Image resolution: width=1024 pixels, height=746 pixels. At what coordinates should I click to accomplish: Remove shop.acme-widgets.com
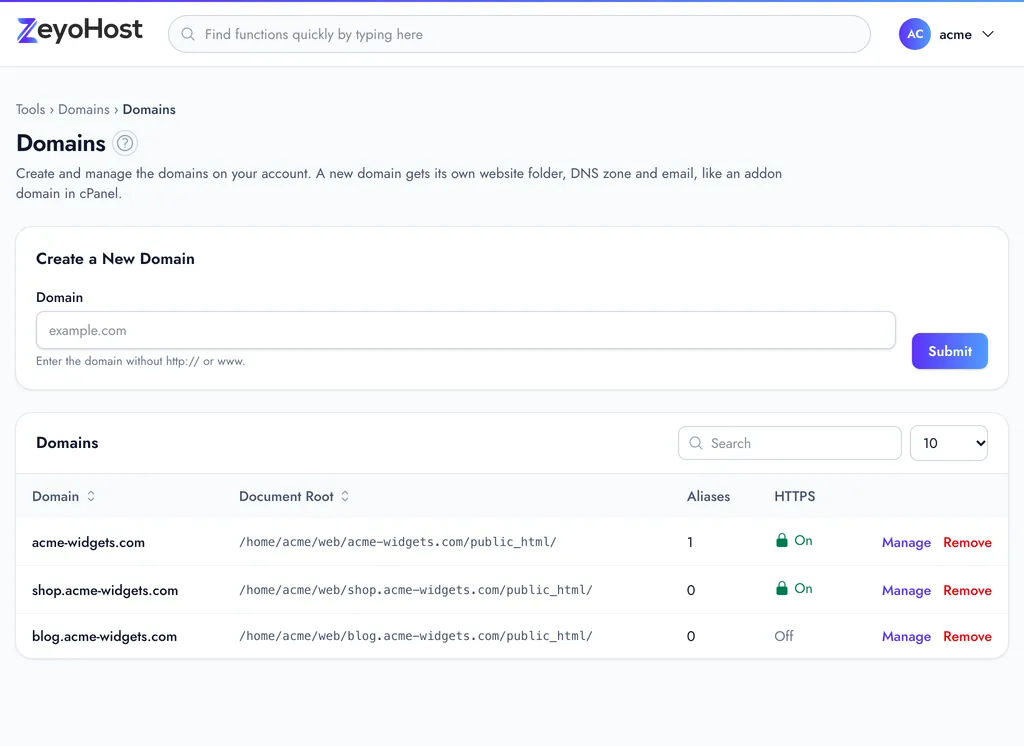(x=967, y=590)
